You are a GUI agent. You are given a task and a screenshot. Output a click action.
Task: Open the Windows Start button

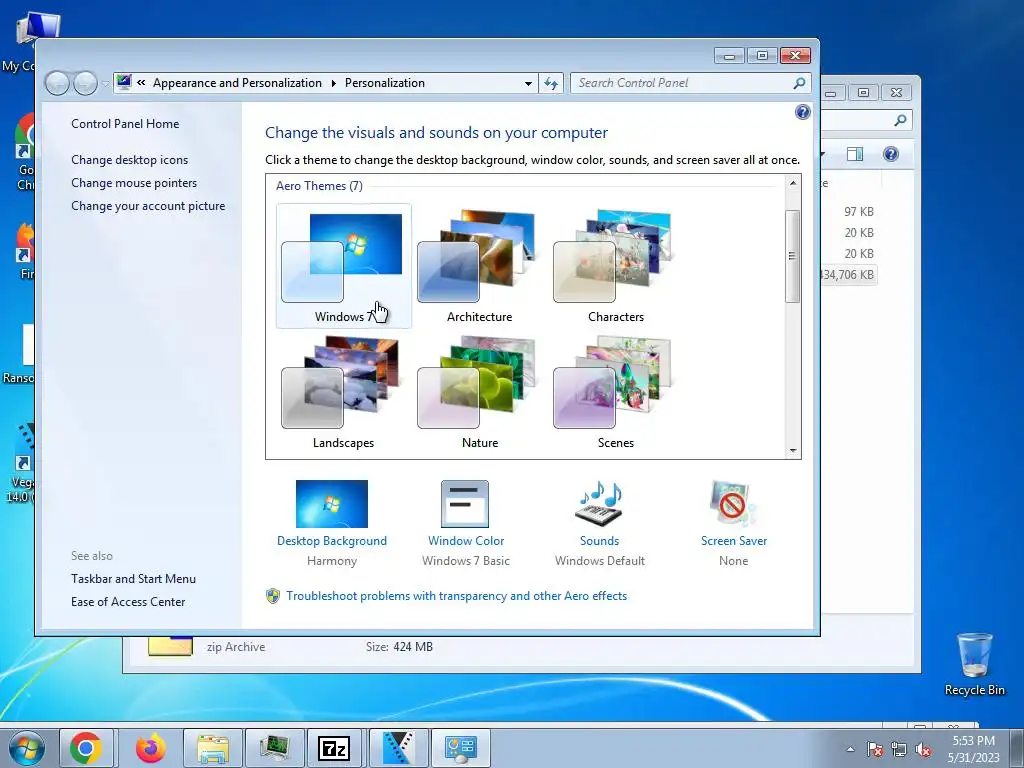[x=27, y=748]
